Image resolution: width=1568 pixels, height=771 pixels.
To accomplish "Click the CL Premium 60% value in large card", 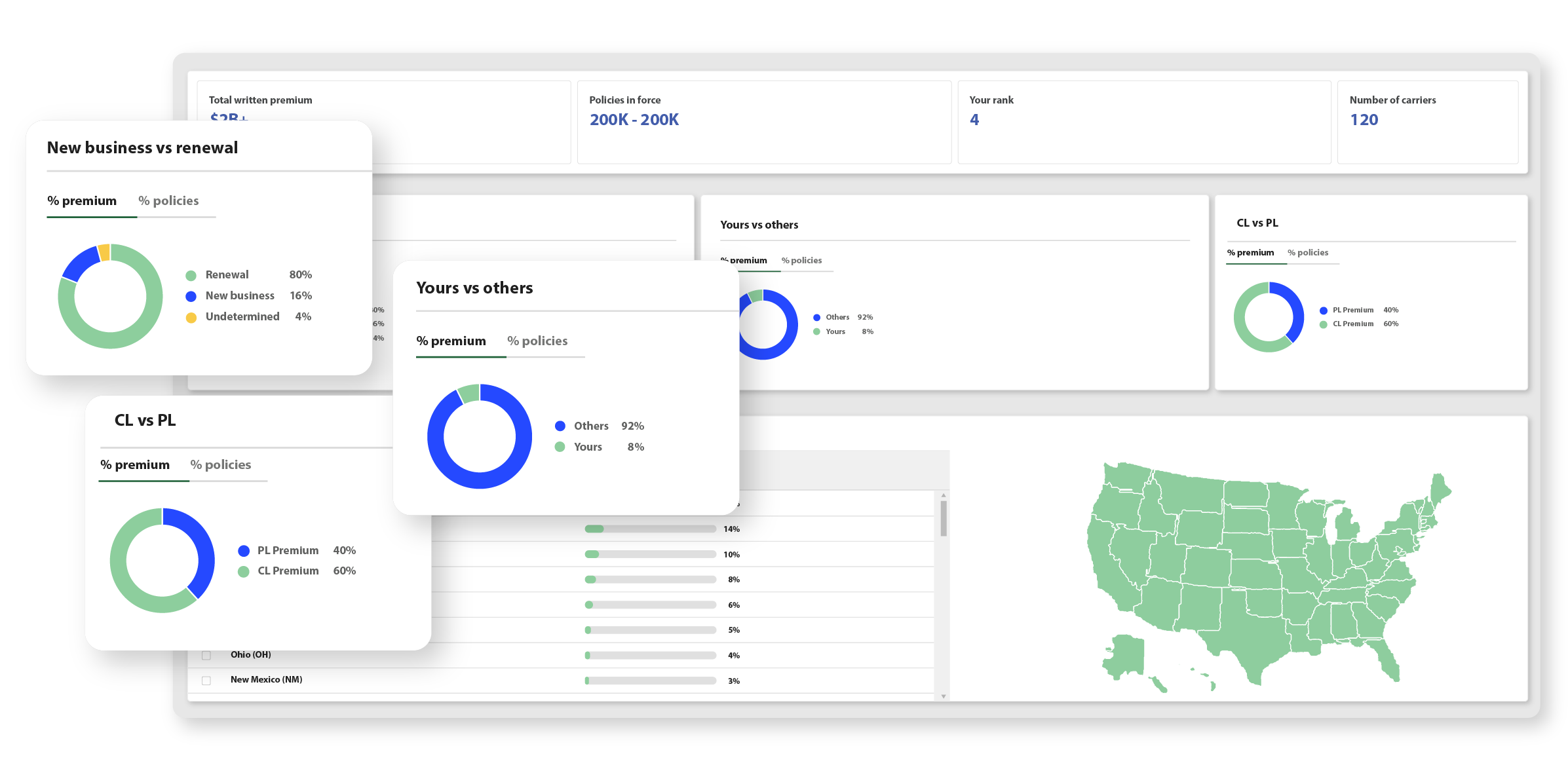I will (345, 571).
